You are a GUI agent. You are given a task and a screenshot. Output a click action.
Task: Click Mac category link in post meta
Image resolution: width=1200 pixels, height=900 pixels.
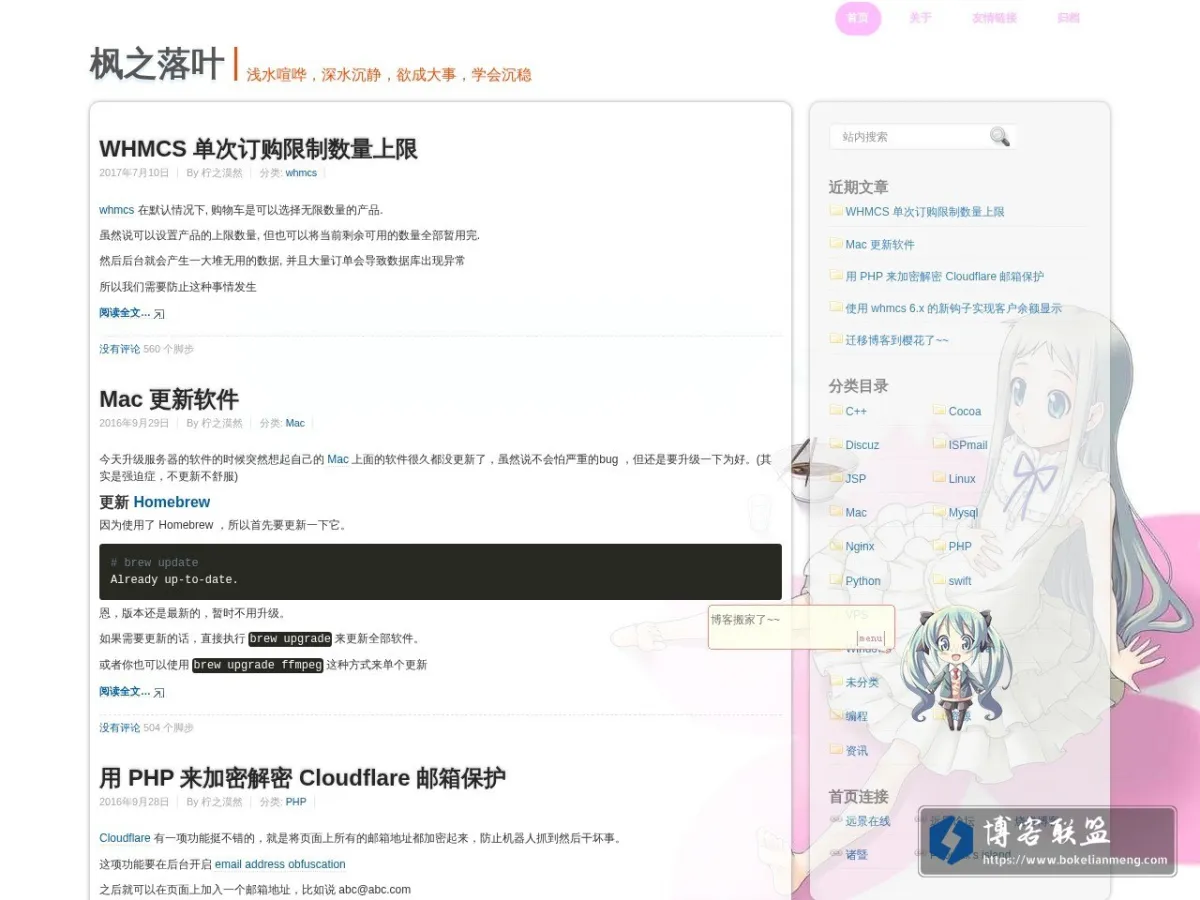coord(295,423)
